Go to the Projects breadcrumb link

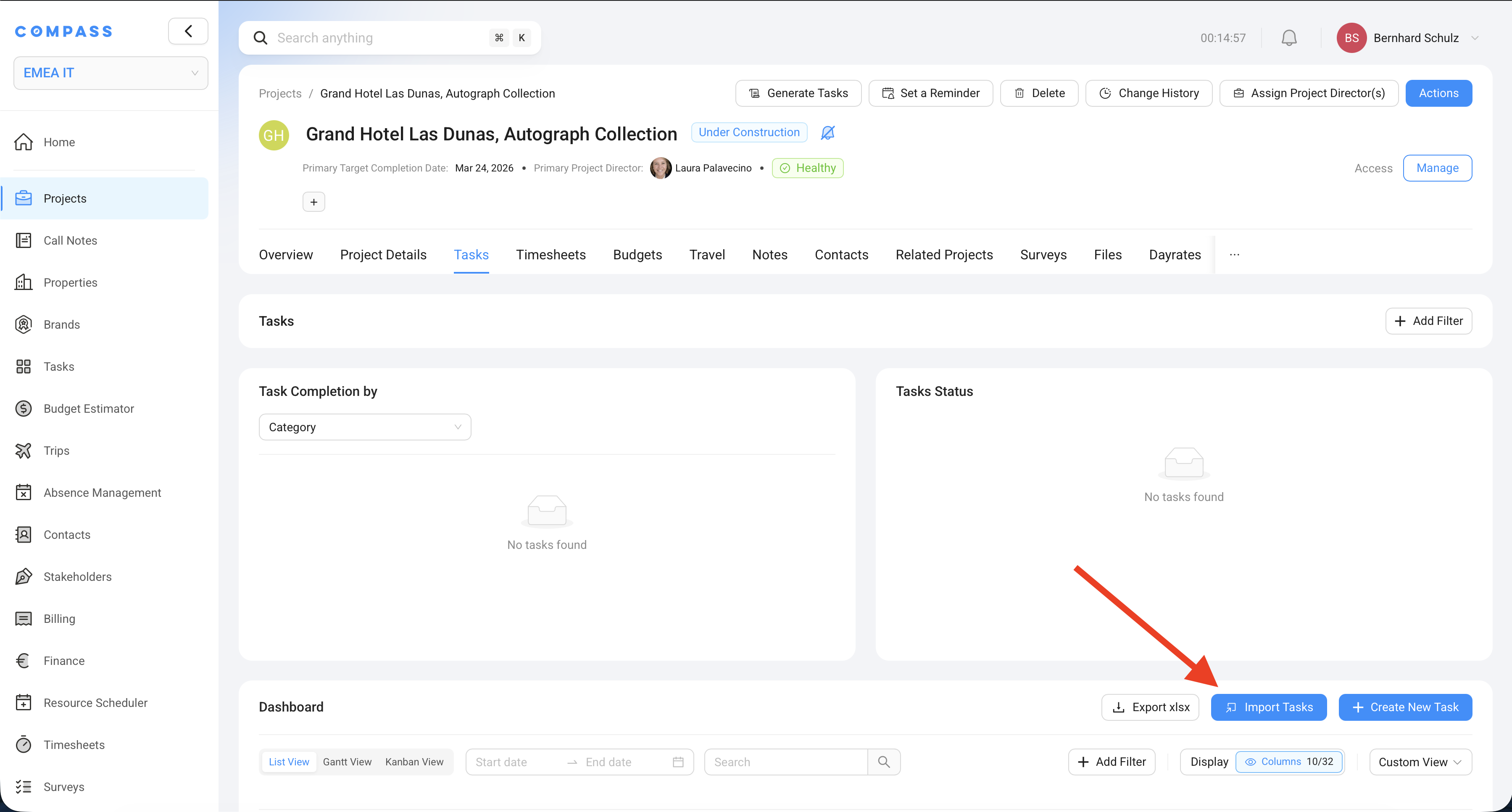coord(280,93)
